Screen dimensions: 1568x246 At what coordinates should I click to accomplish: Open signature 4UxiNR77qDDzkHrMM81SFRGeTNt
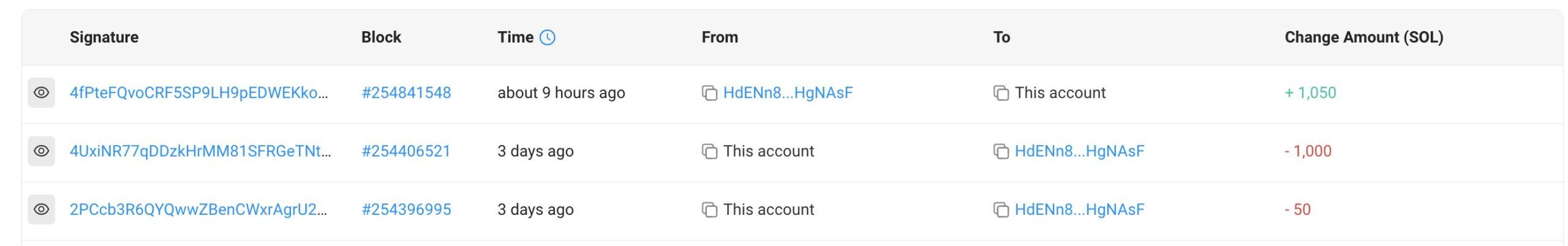pyautogui.click(x=200, y=151)
